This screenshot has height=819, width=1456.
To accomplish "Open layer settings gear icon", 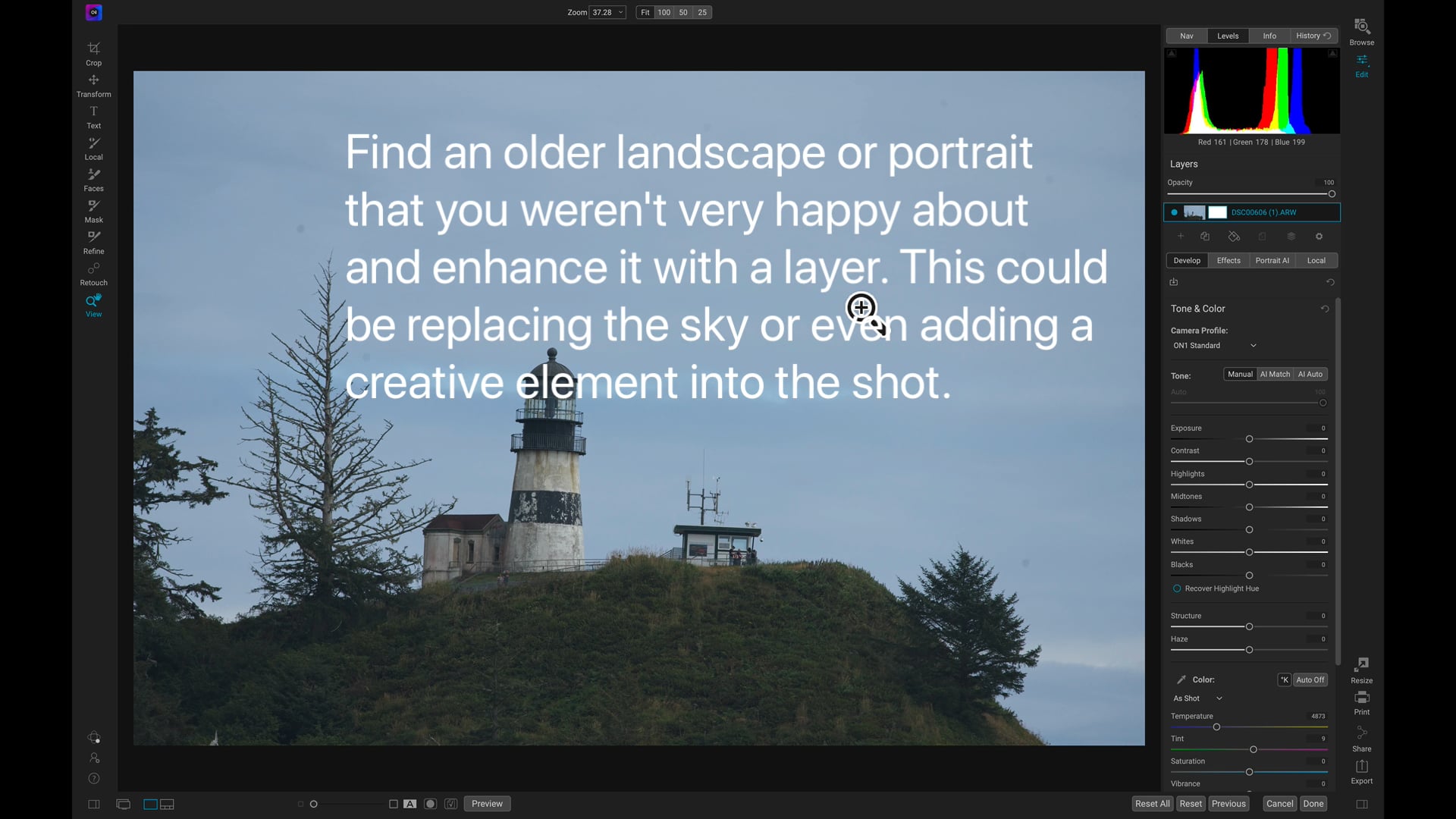I will pyautogui.click(x=1319, y=237).
